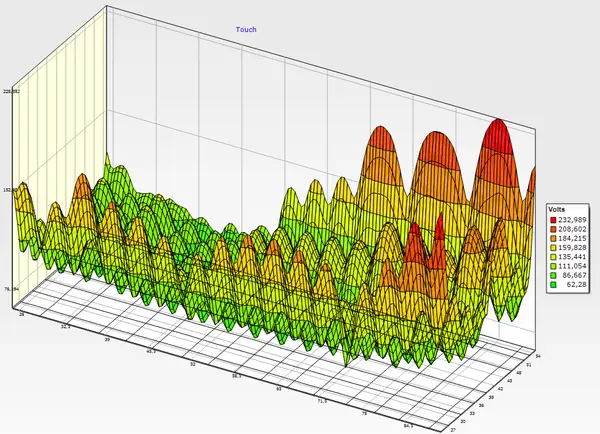Select the 159,828 legend color swatch
600x434 pixels.
coord(553,248)
